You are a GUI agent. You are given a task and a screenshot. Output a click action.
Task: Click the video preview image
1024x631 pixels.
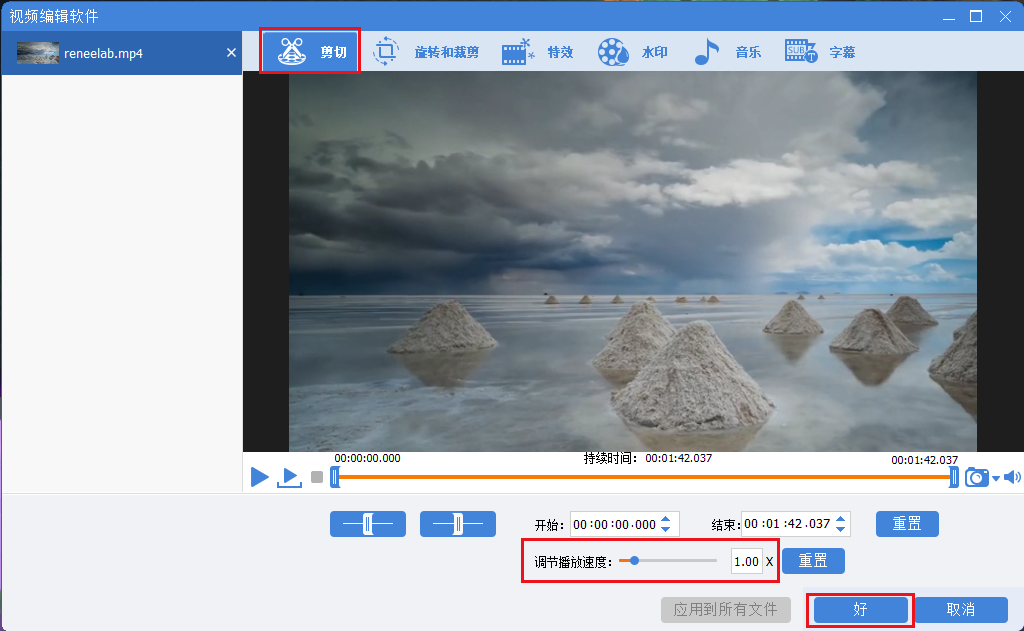[633, 261]
